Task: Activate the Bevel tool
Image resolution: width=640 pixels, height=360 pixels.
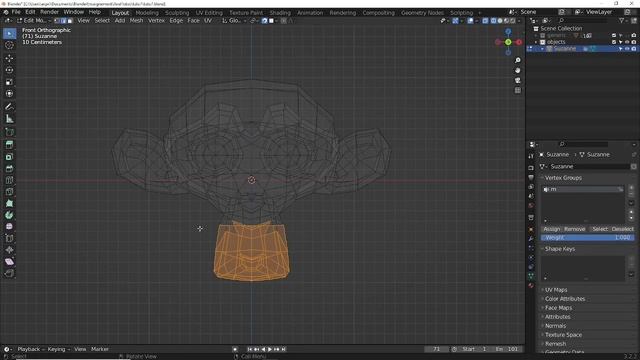Action: 9,169
